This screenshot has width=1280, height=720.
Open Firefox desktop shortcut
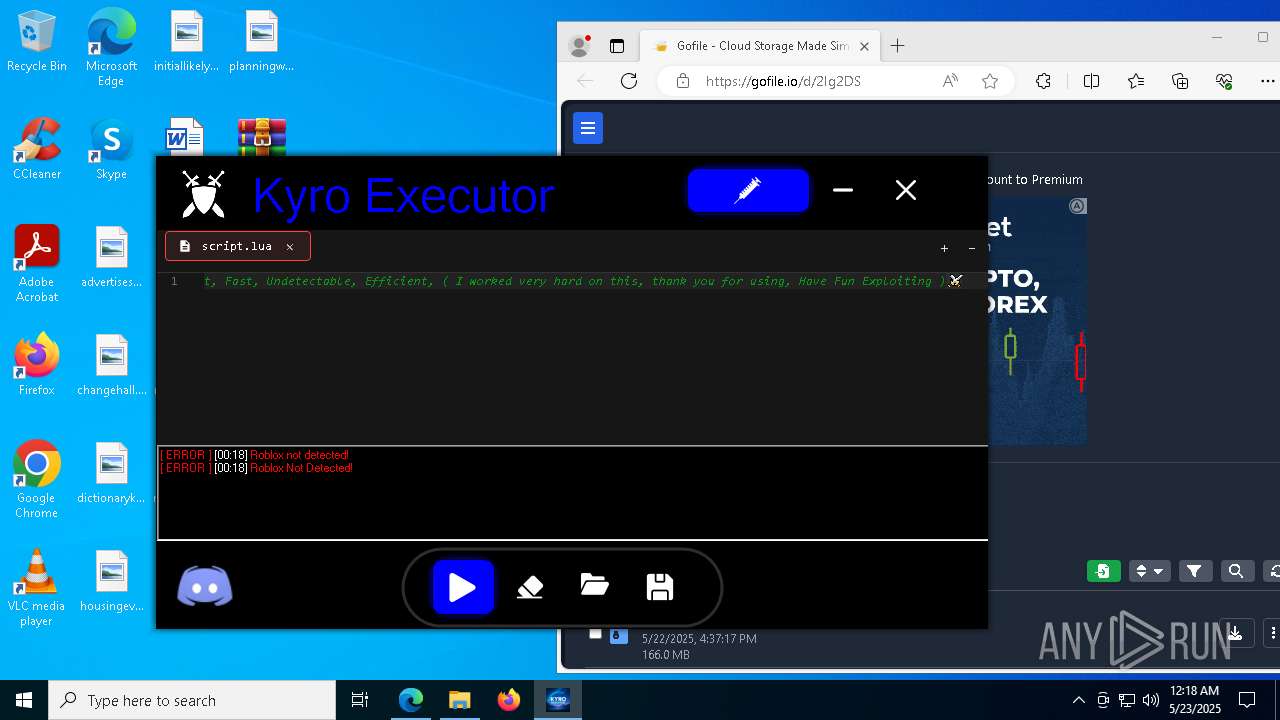tap(37, 365)
